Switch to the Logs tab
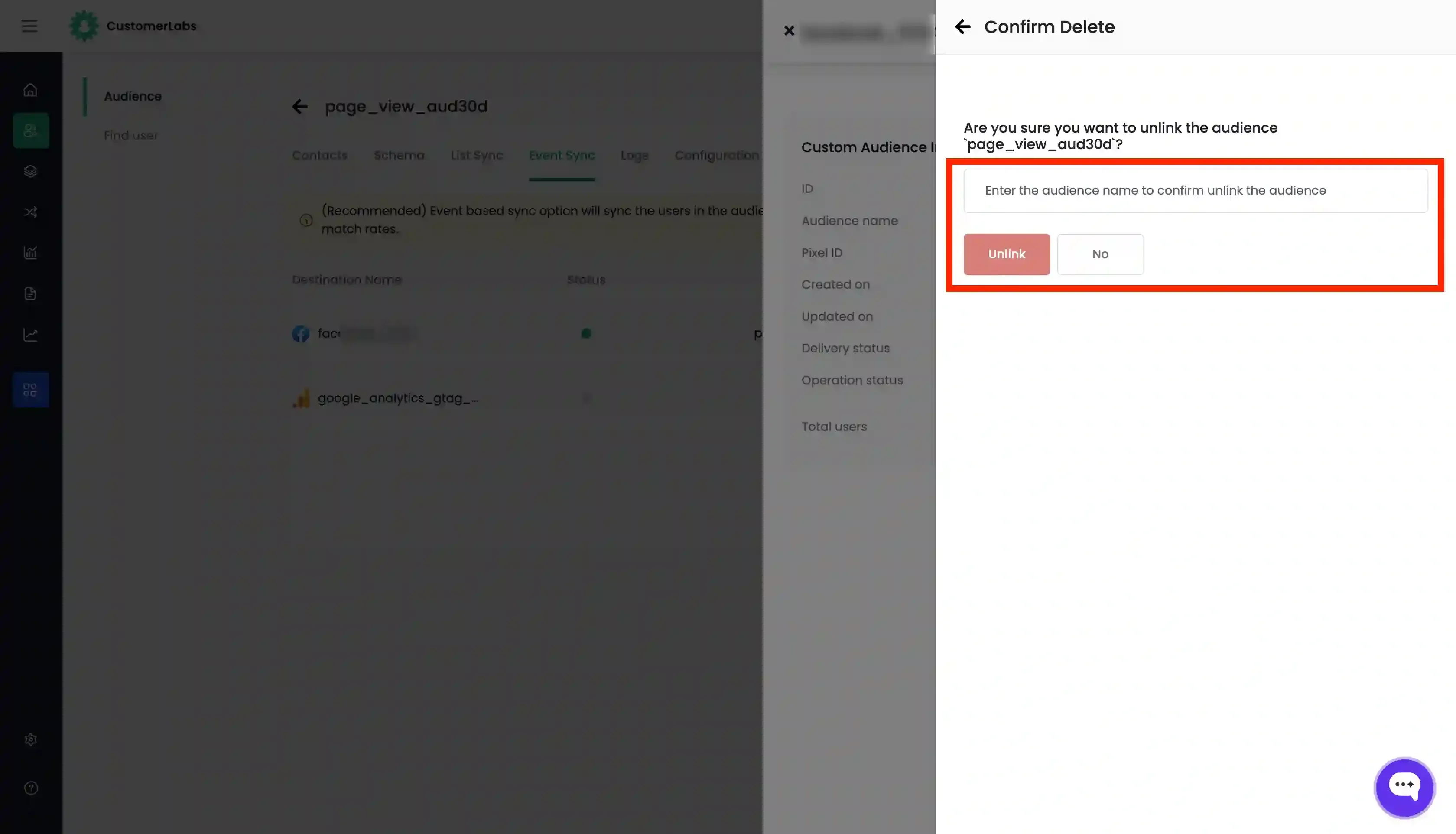The width and height of the screenshot is (1456, 834). pyautogui.click(x=634, y=155)
